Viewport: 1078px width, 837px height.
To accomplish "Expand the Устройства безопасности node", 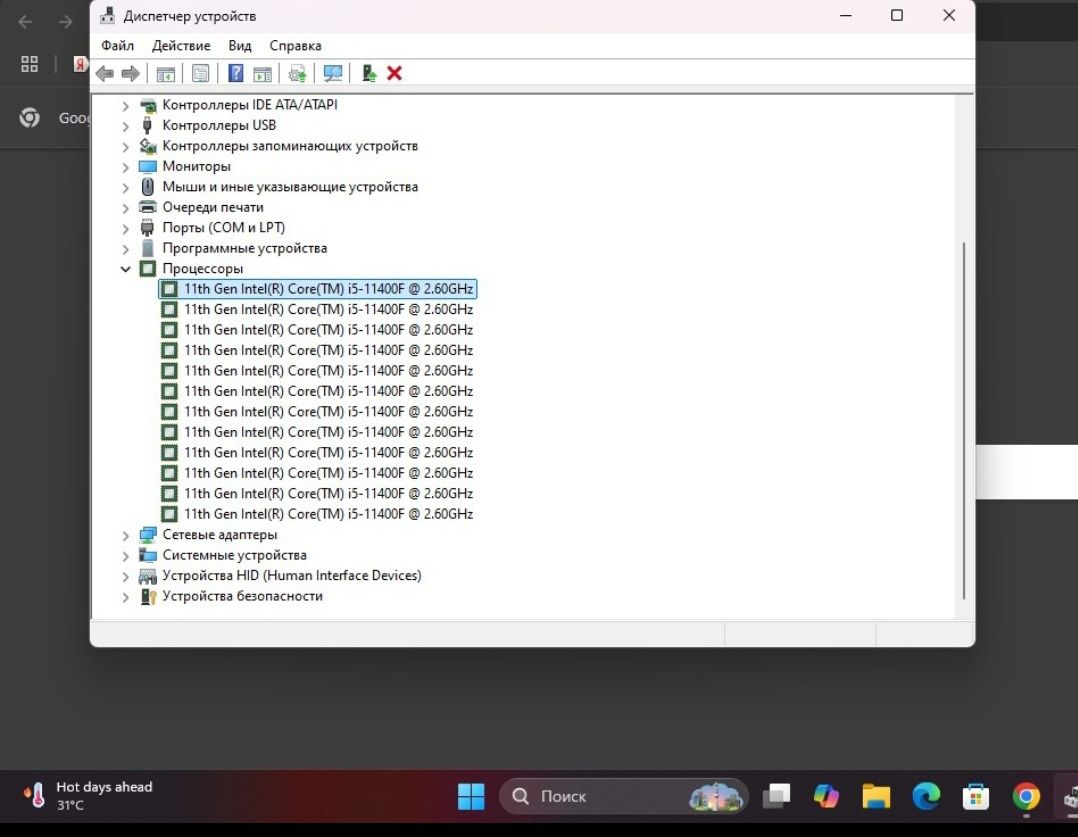I will pyautogui.click(x=125, y=597).
